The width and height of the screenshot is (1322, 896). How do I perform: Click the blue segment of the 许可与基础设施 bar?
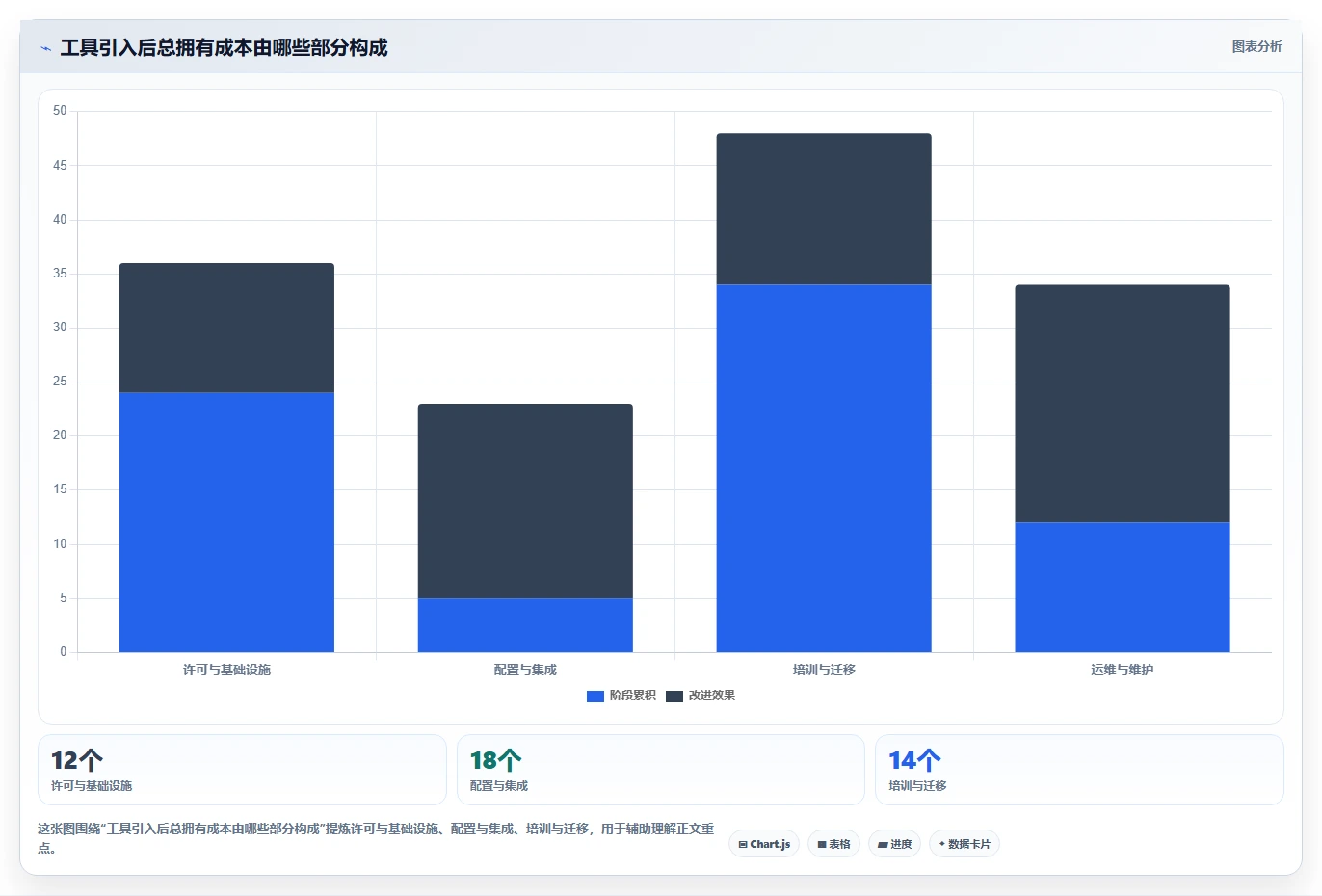click(x=226, y=522)
